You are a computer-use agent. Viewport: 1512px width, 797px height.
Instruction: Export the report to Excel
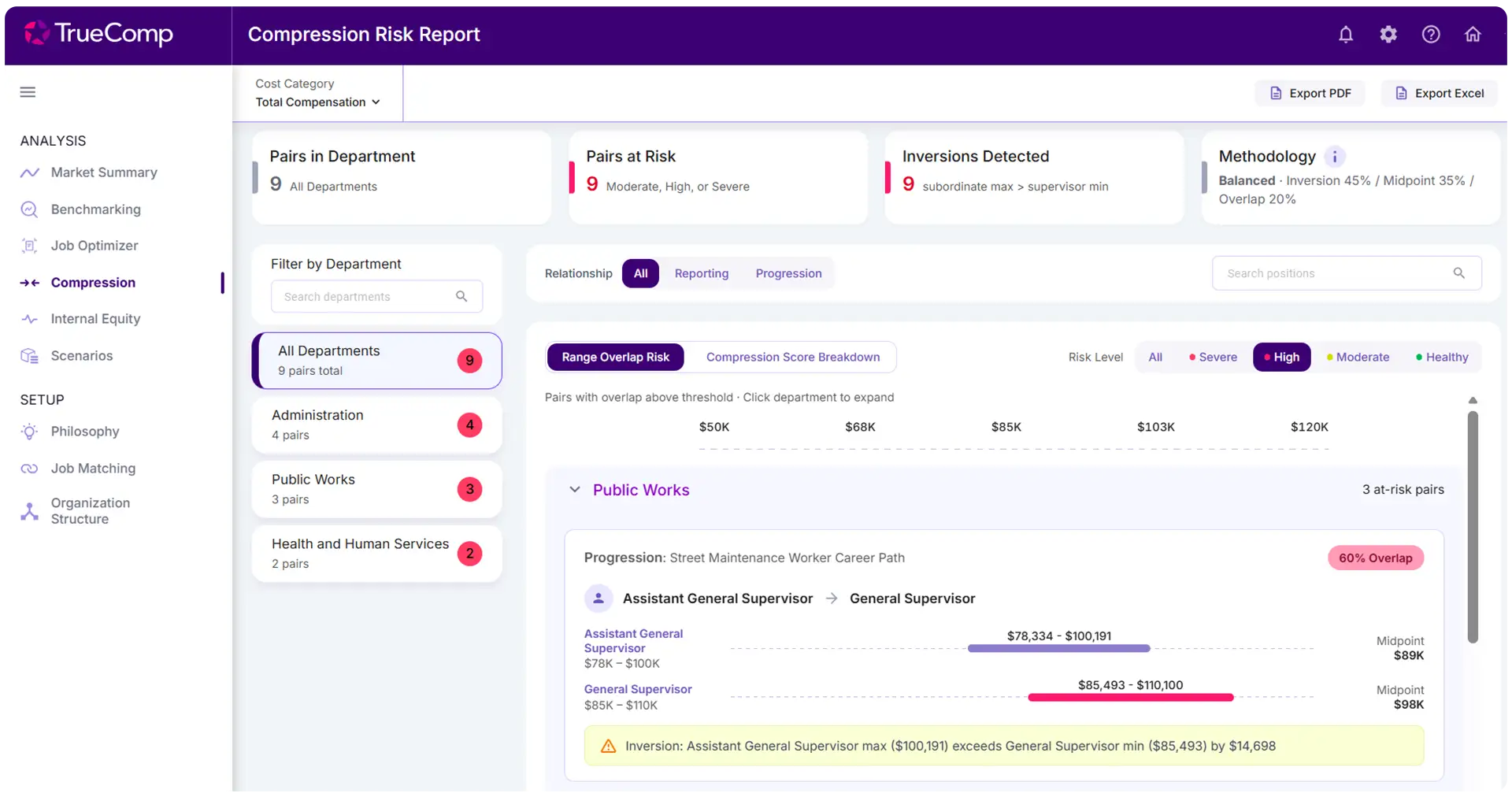(x=1439, y=93)
